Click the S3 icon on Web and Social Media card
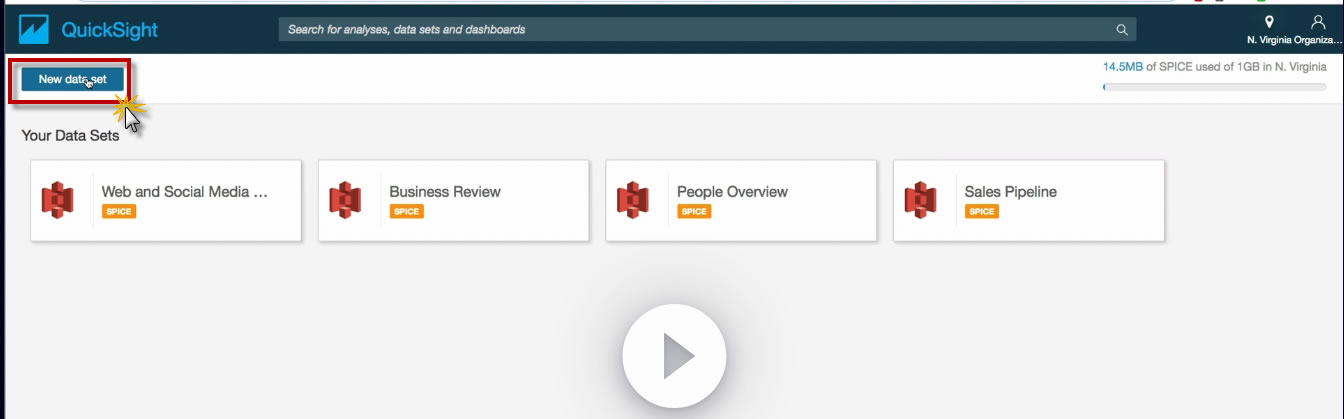 click(58, 200)
